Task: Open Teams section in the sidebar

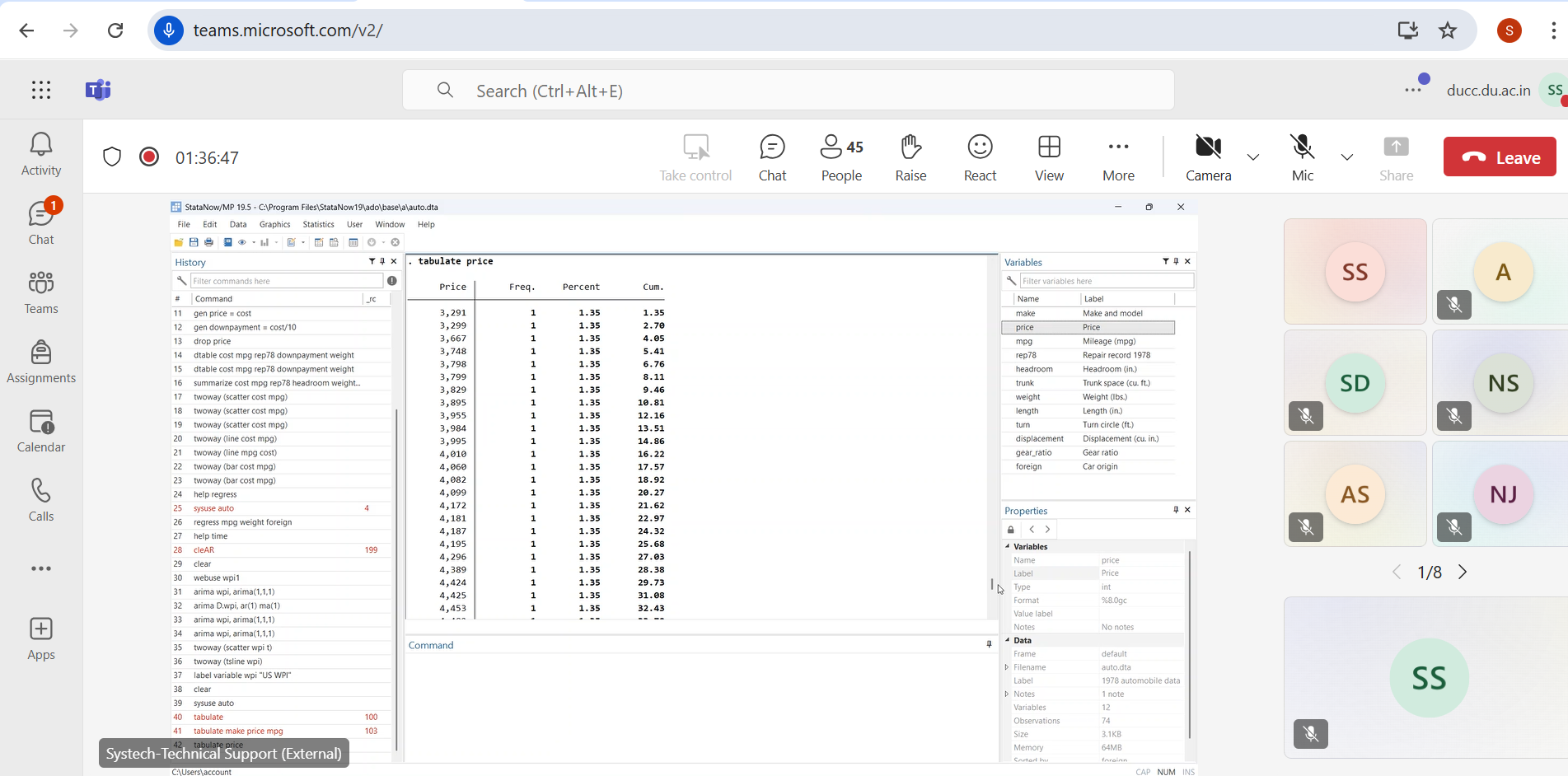Action: click(x=41, y=292)
